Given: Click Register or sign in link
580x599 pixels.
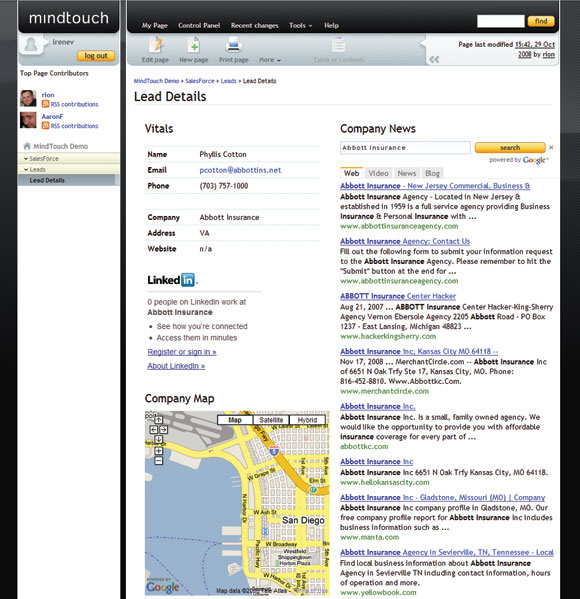Looking at the screenshot, I should click(x=182, y=352).
